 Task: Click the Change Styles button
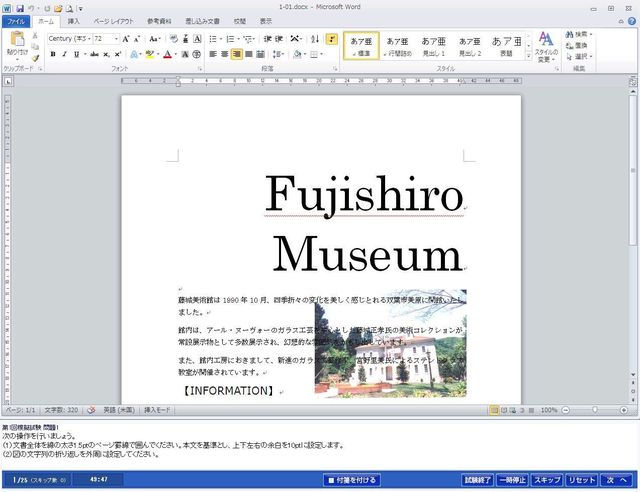[546, 45]
